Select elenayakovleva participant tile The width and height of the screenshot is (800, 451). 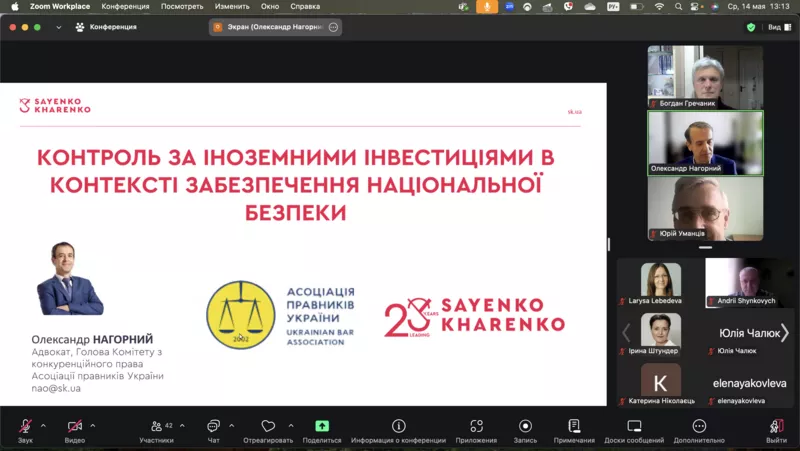pos(749,383)
